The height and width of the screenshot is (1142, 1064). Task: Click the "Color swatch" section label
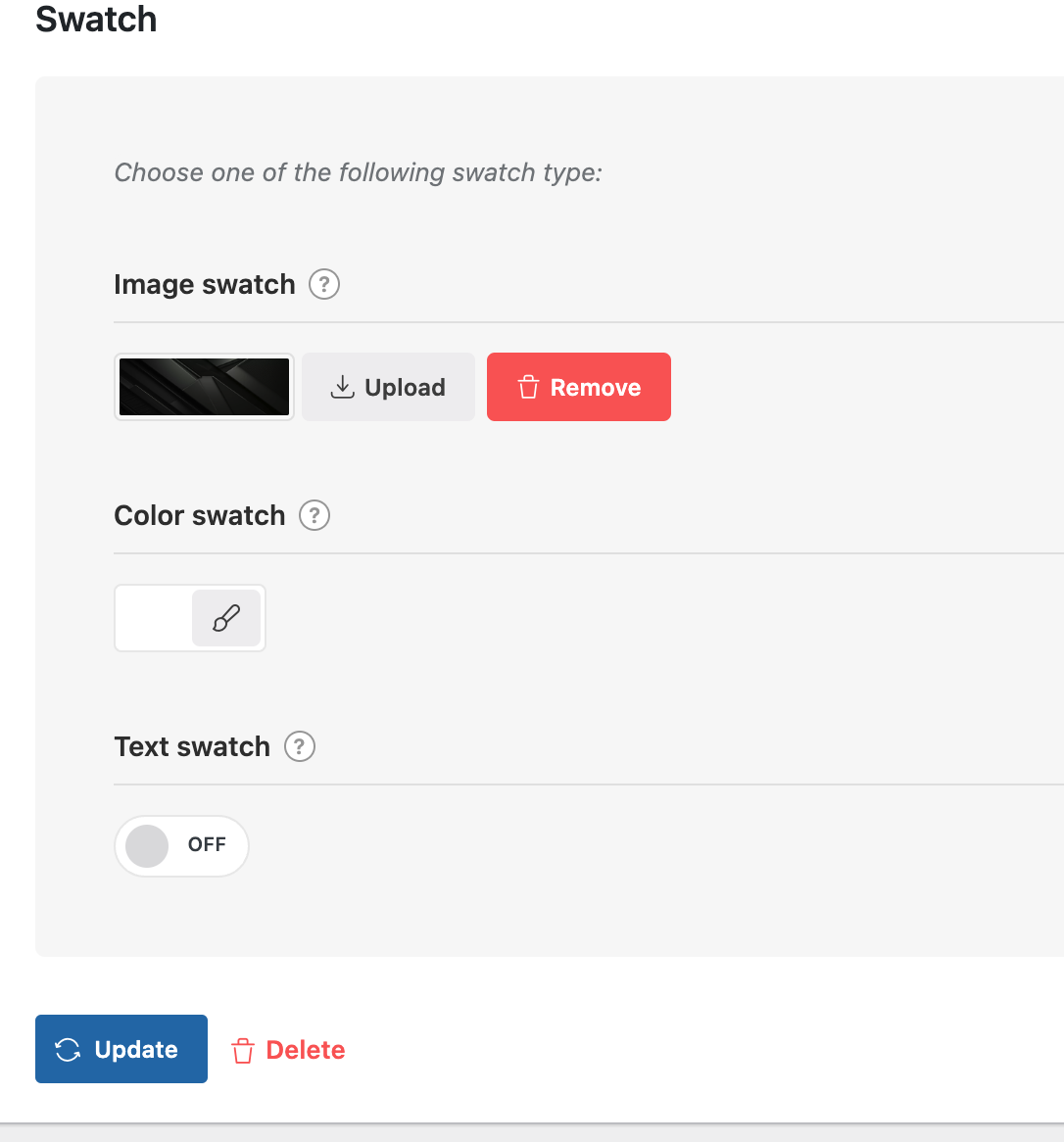199,516
